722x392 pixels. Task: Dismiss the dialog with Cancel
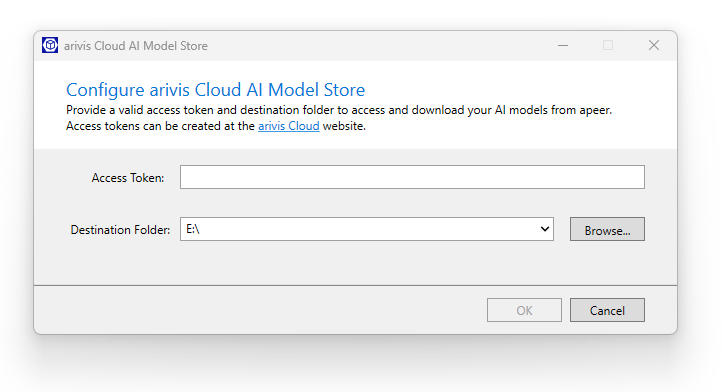pos(607,310)
